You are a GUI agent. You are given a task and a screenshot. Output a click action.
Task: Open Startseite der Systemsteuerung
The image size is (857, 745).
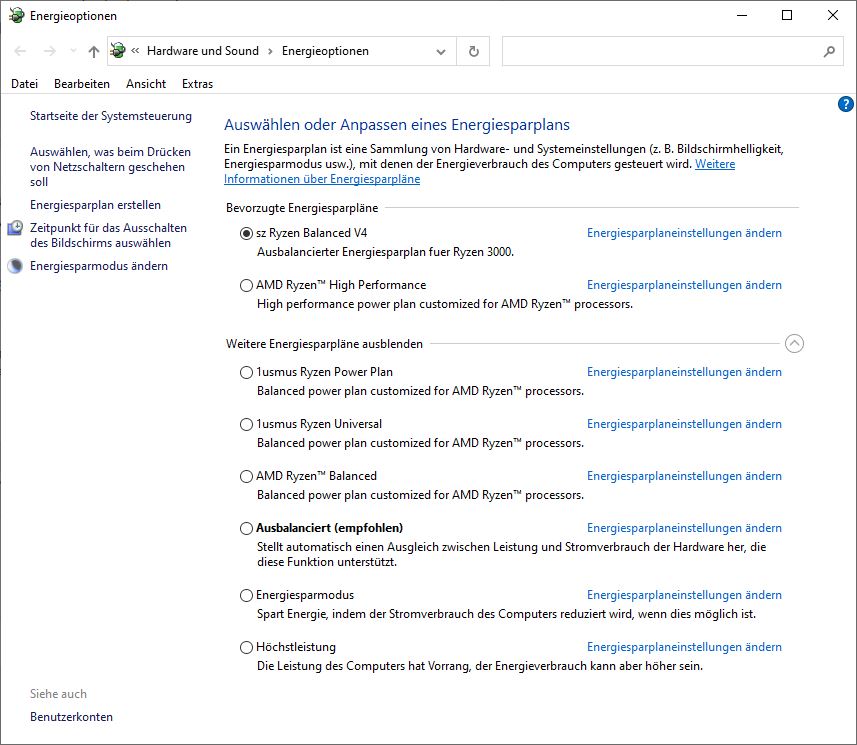click(111, 116)
